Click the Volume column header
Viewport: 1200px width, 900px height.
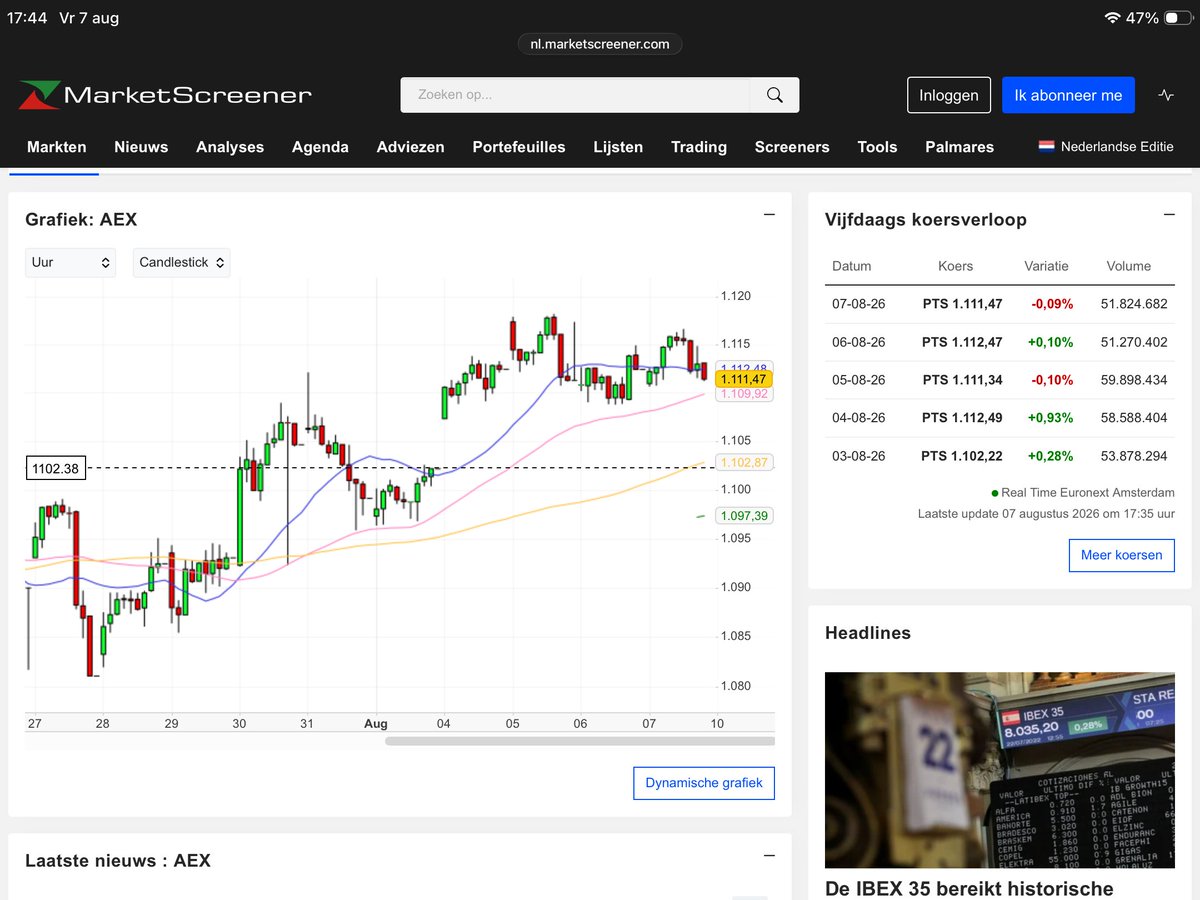(1129, 266)
